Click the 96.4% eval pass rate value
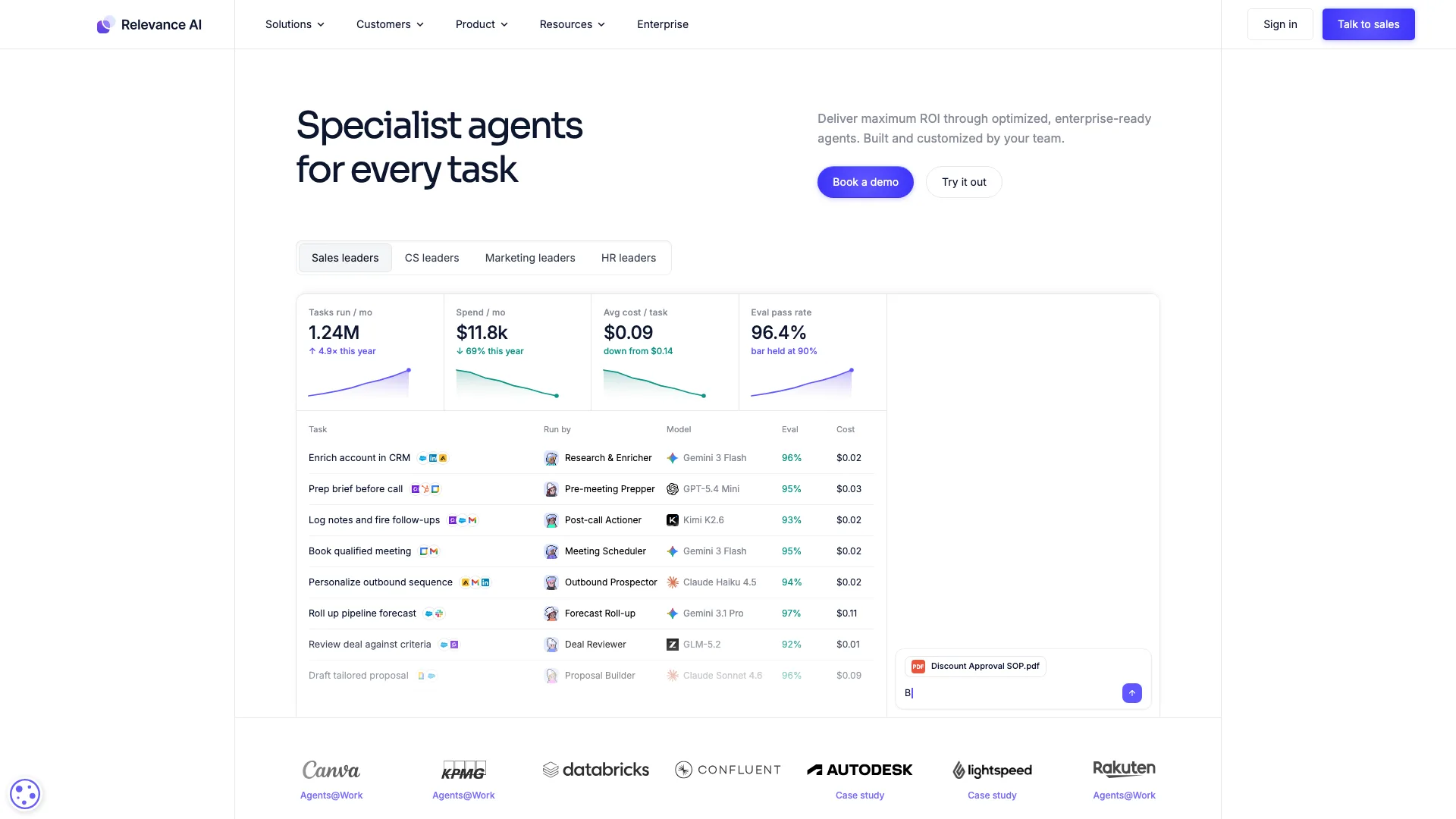Screen dimensions: 1456x819 click(779, 332)
